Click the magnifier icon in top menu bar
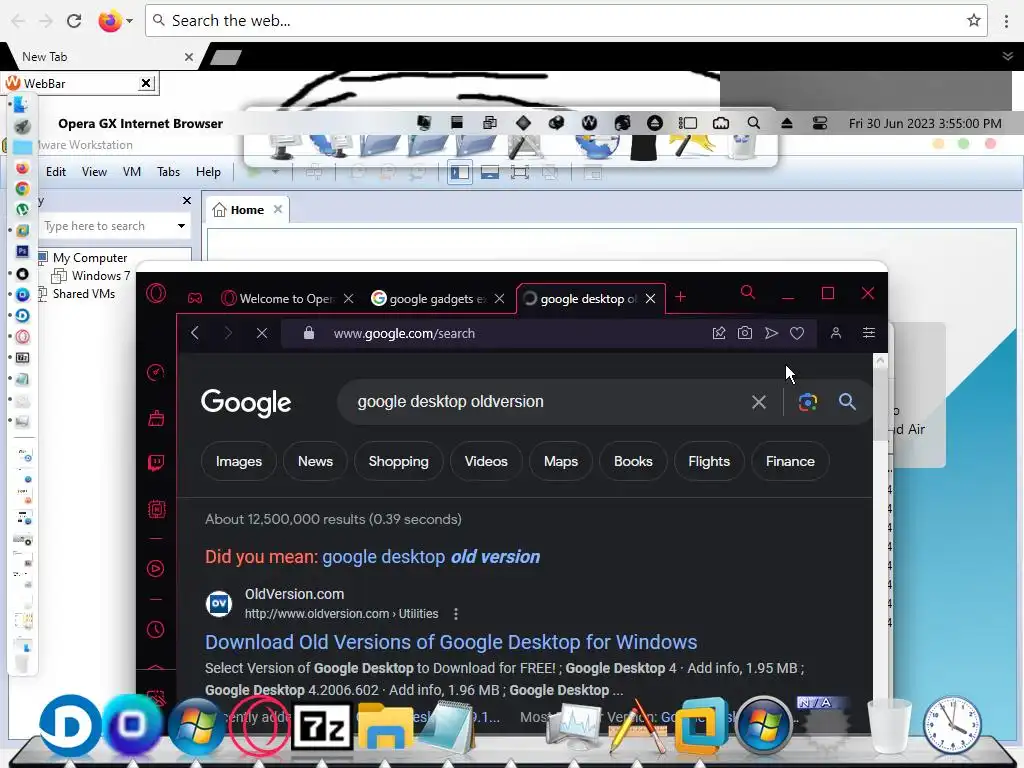Viewport: 1024px width, 768px height. tap(754, 123)
